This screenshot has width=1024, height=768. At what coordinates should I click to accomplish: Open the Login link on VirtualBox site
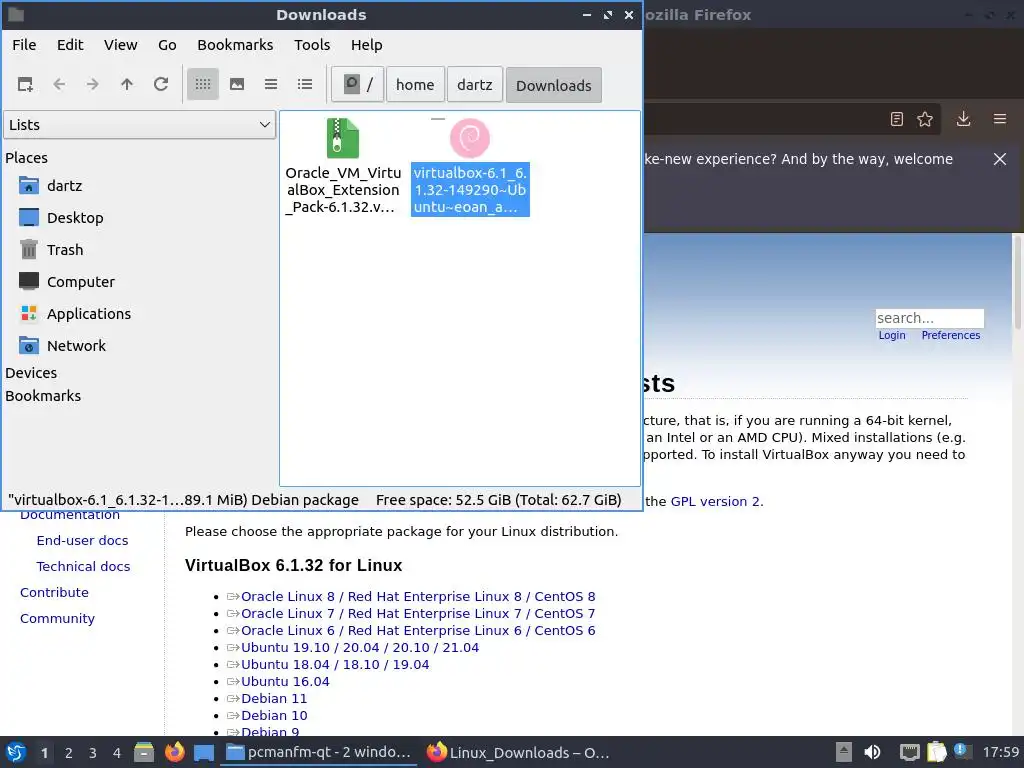point(891,335)
